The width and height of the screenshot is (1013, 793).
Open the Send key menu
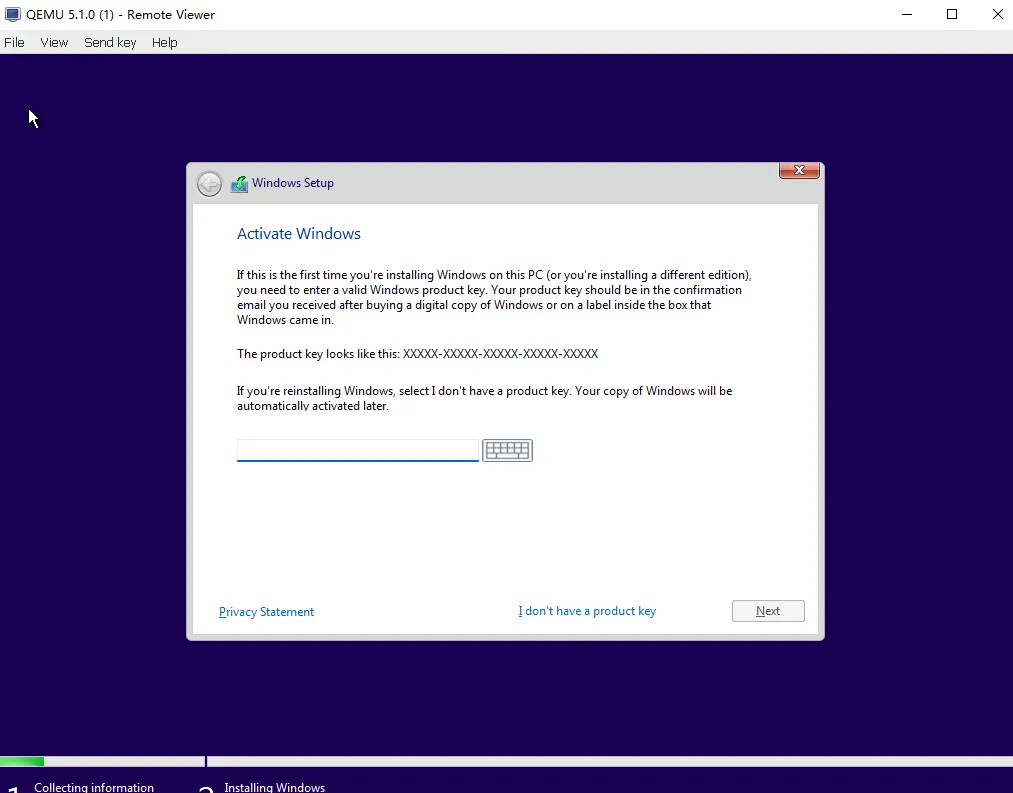tap(110, 42)
